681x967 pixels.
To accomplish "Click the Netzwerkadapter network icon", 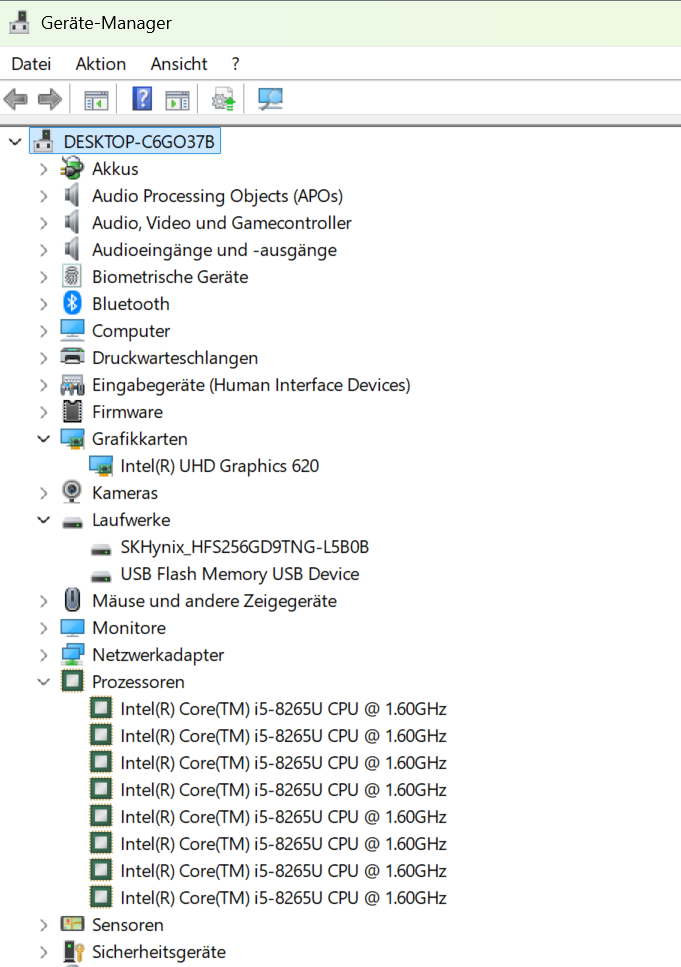I will (x=72, y=654).
